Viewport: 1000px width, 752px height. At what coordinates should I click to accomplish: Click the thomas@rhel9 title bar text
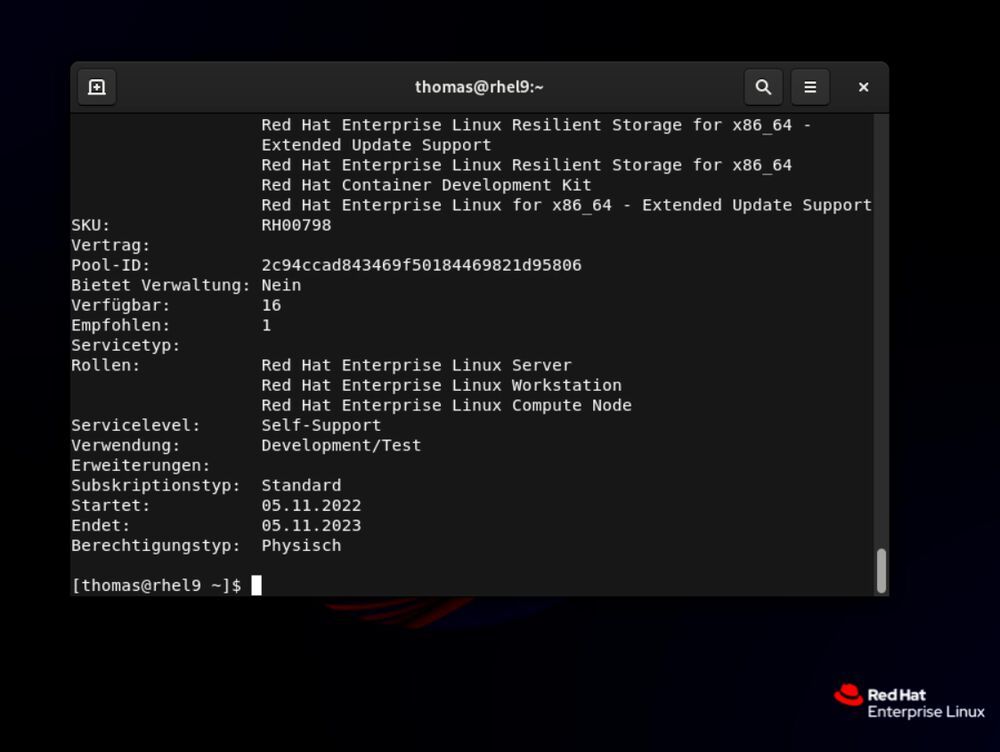coord(479,87)
